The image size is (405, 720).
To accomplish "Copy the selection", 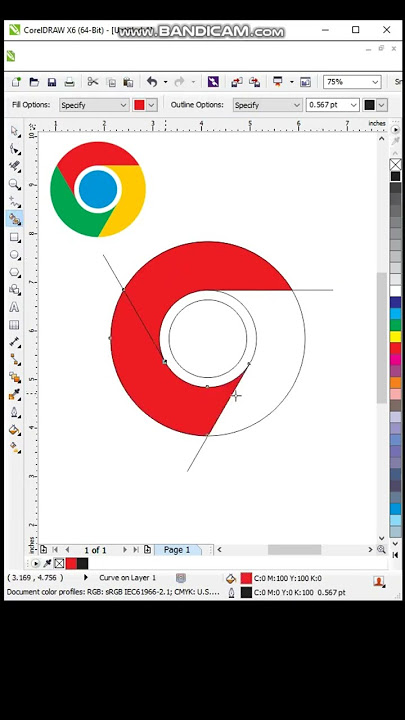I will pos(111,82).
